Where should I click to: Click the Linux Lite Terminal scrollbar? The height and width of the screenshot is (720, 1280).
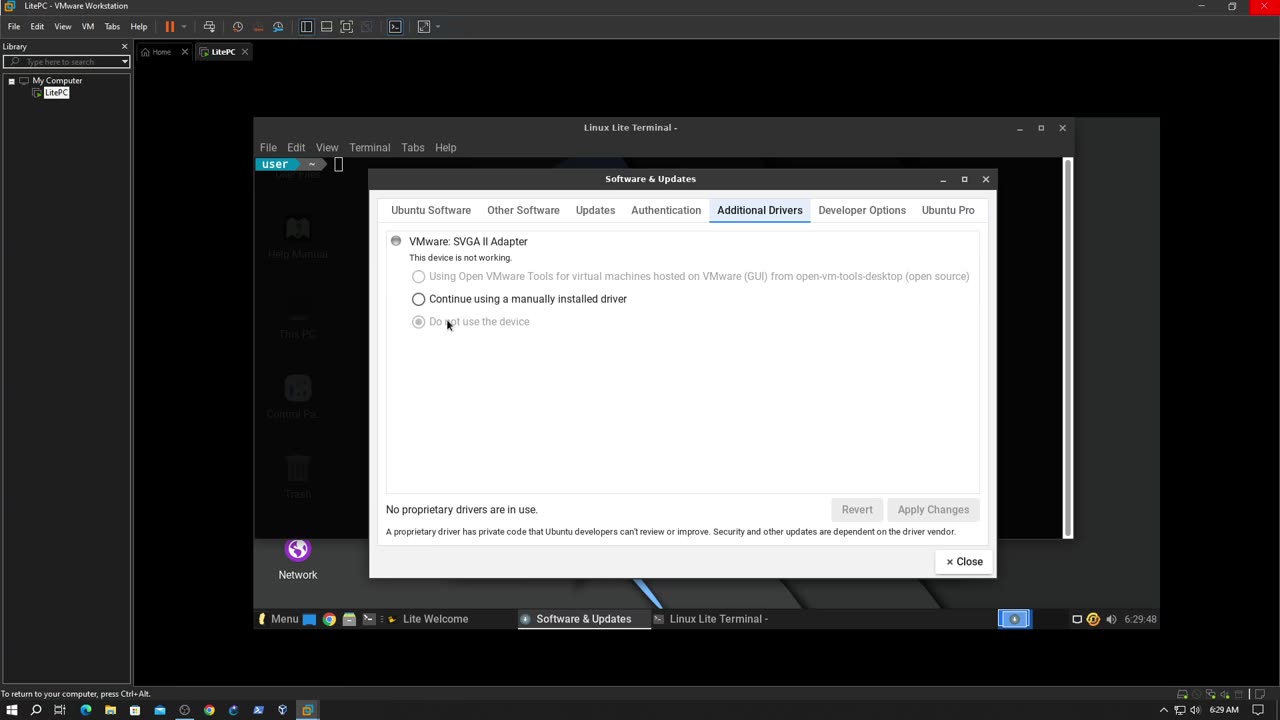(x=1068, y=347)
